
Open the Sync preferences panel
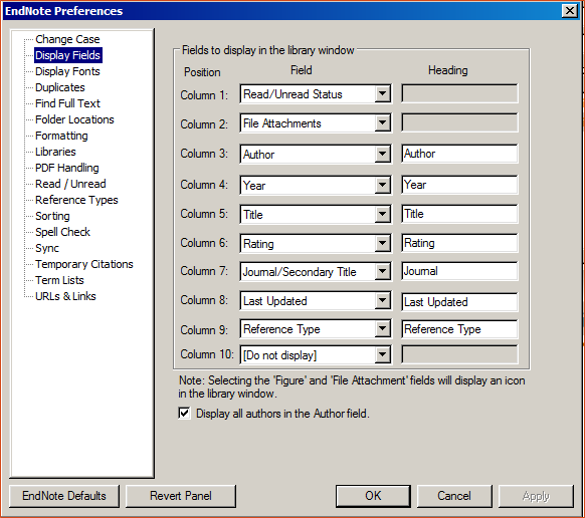(47, 248)
